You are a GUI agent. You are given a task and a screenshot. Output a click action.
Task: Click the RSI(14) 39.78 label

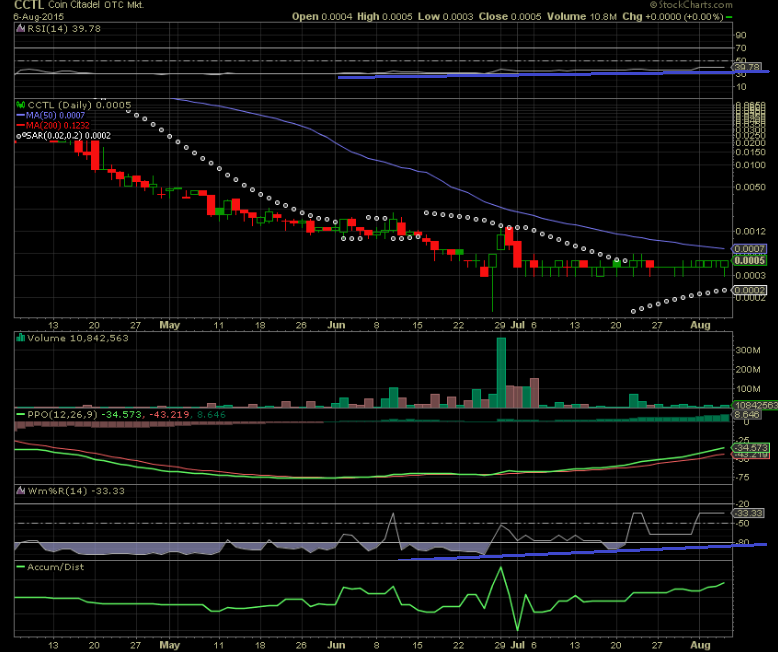(64, 29)
